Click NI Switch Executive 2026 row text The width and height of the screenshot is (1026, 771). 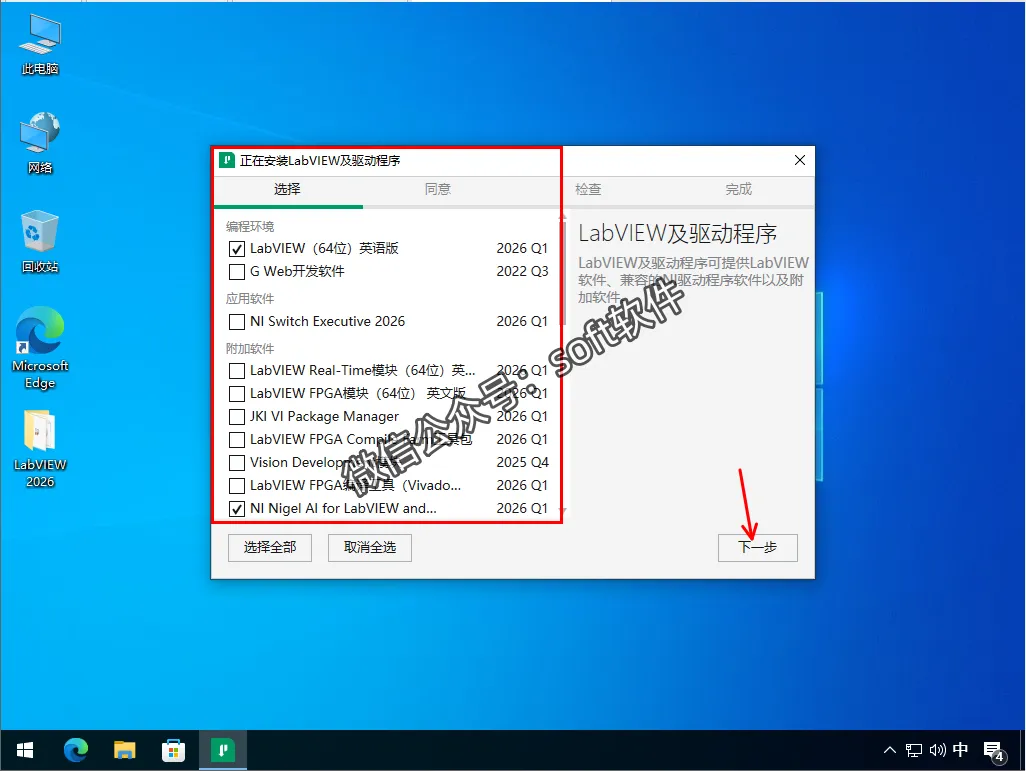[x=327, y=321]
